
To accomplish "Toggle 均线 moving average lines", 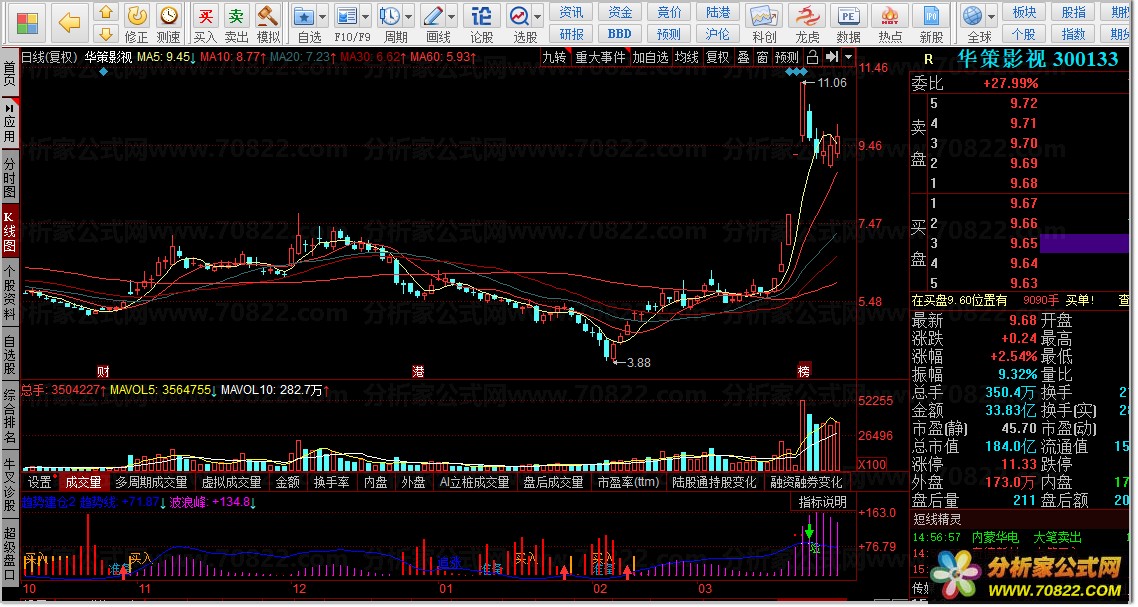I will click(687, 57).
